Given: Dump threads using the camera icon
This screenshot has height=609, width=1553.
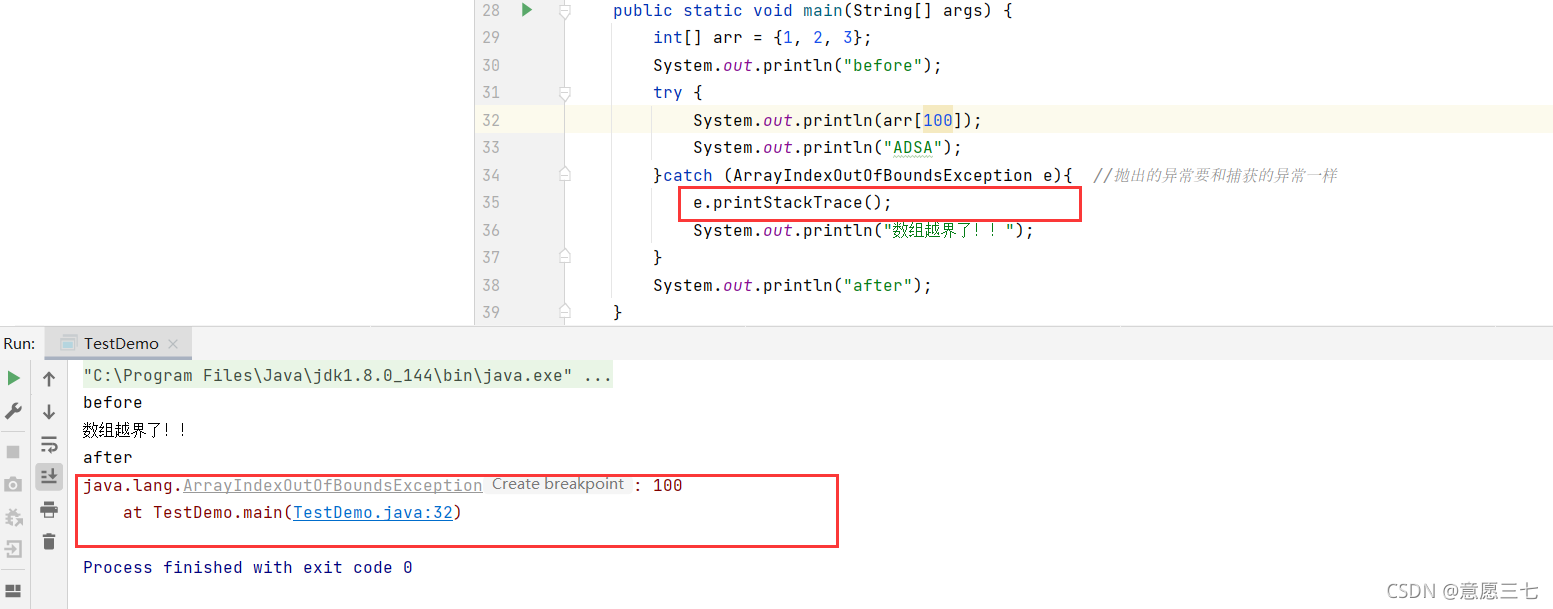Looking at the screenshot, I should tap(14, 485).
